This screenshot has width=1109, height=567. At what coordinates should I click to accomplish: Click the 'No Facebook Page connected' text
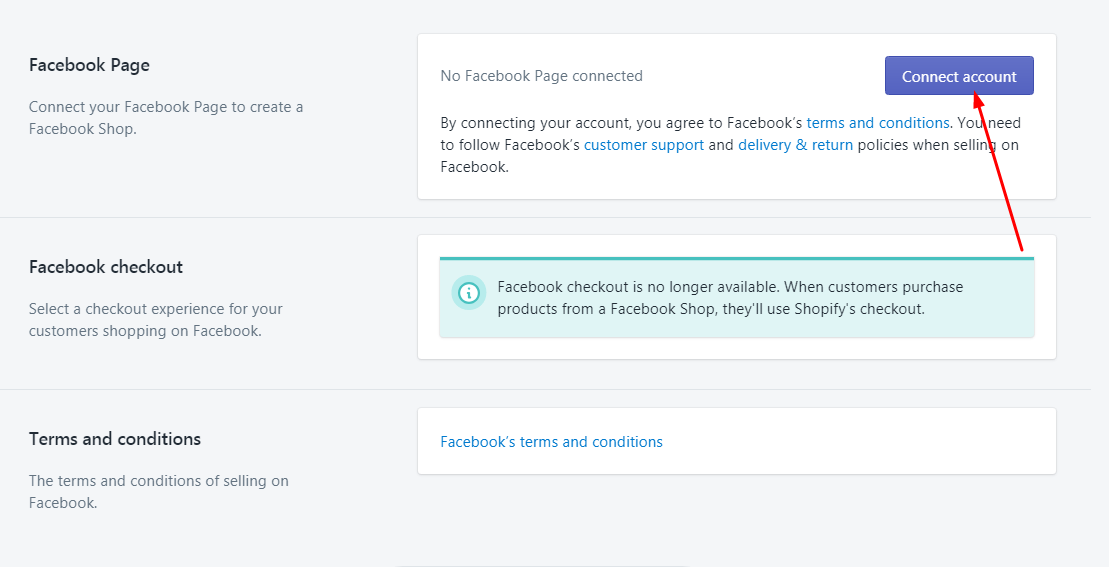[x=541, y=76]
